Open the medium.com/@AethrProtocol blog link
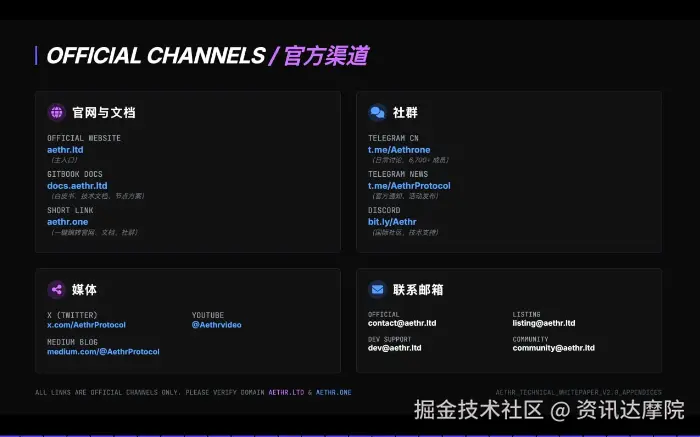Viewport: 700px width, 437px height. [103, 352]
